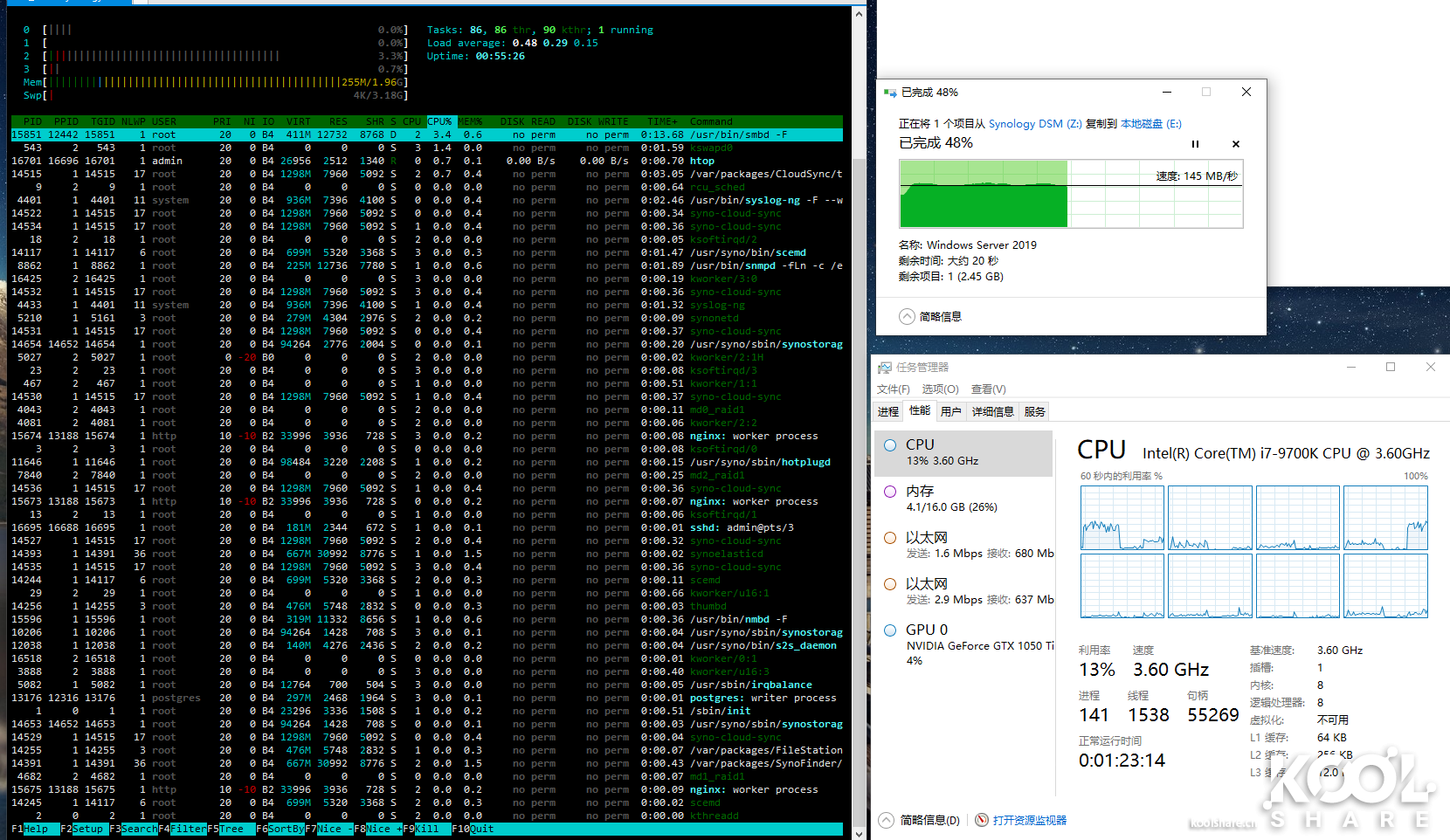
Task: Click F7 Nice - in htop
Action: (328, 829)
